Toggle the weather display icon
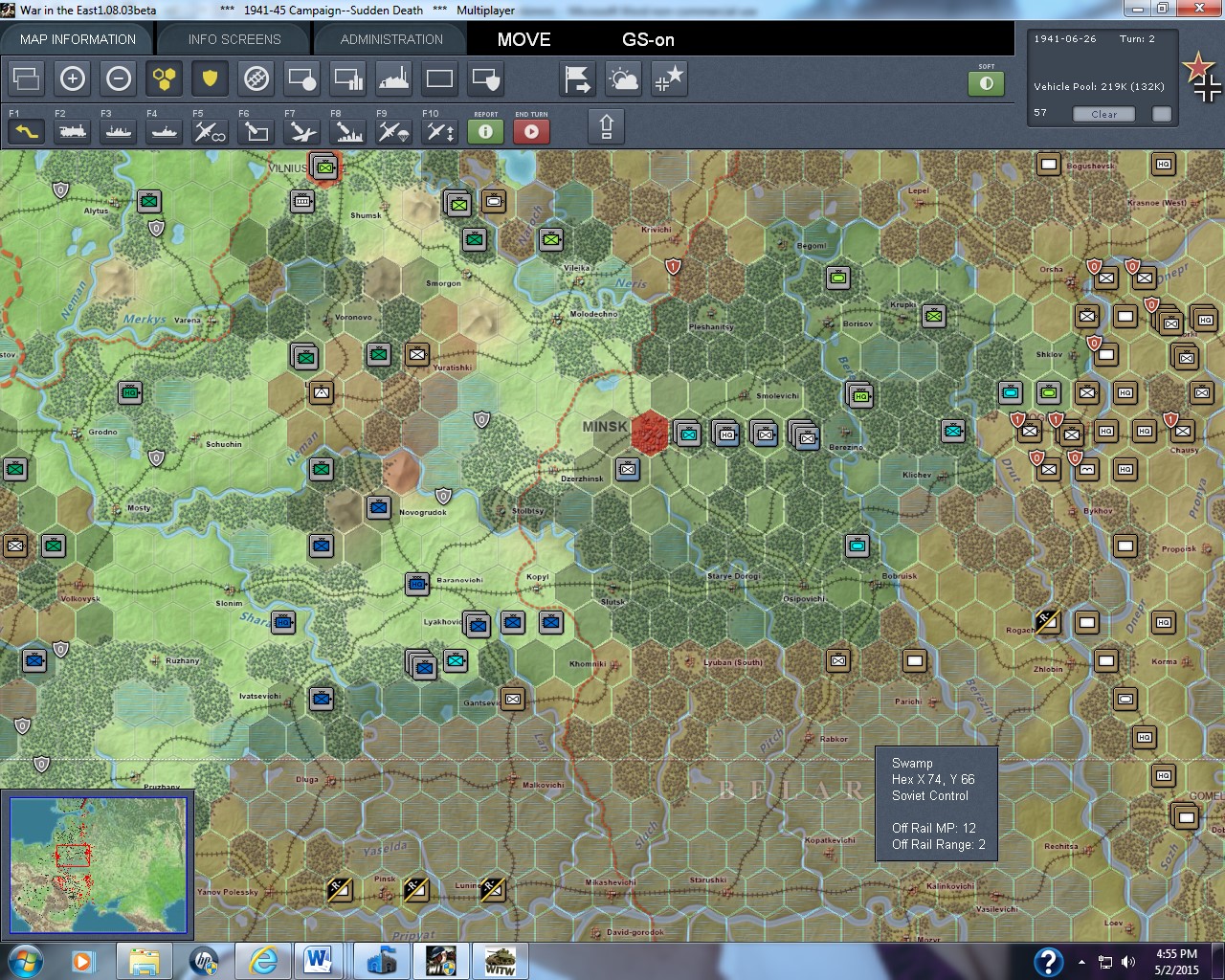1225x980 pixels. pos(624,78)
